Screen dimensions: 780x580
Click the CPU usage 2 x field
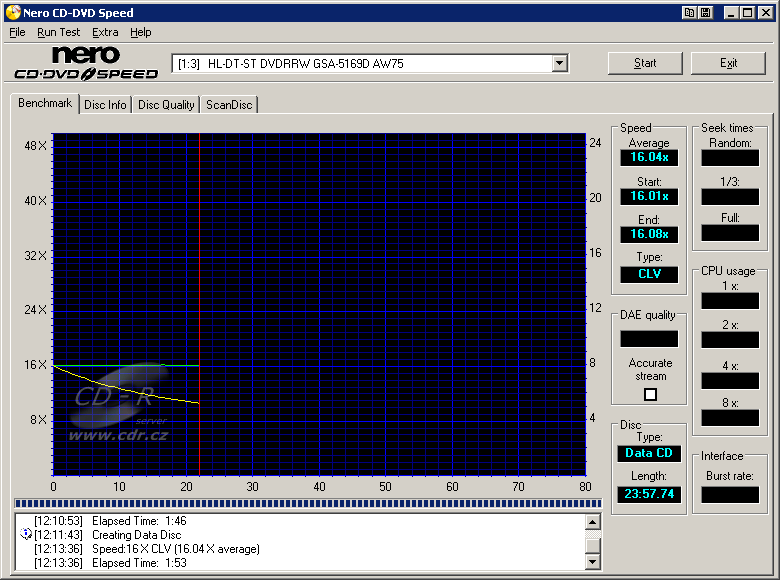(x=730, y=340)
